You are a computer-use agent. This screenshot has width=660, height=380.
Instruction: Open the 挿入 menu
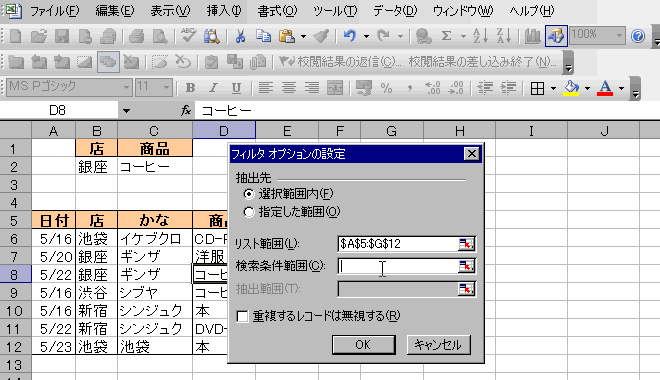pyautogui.click(x=224, y=11)
